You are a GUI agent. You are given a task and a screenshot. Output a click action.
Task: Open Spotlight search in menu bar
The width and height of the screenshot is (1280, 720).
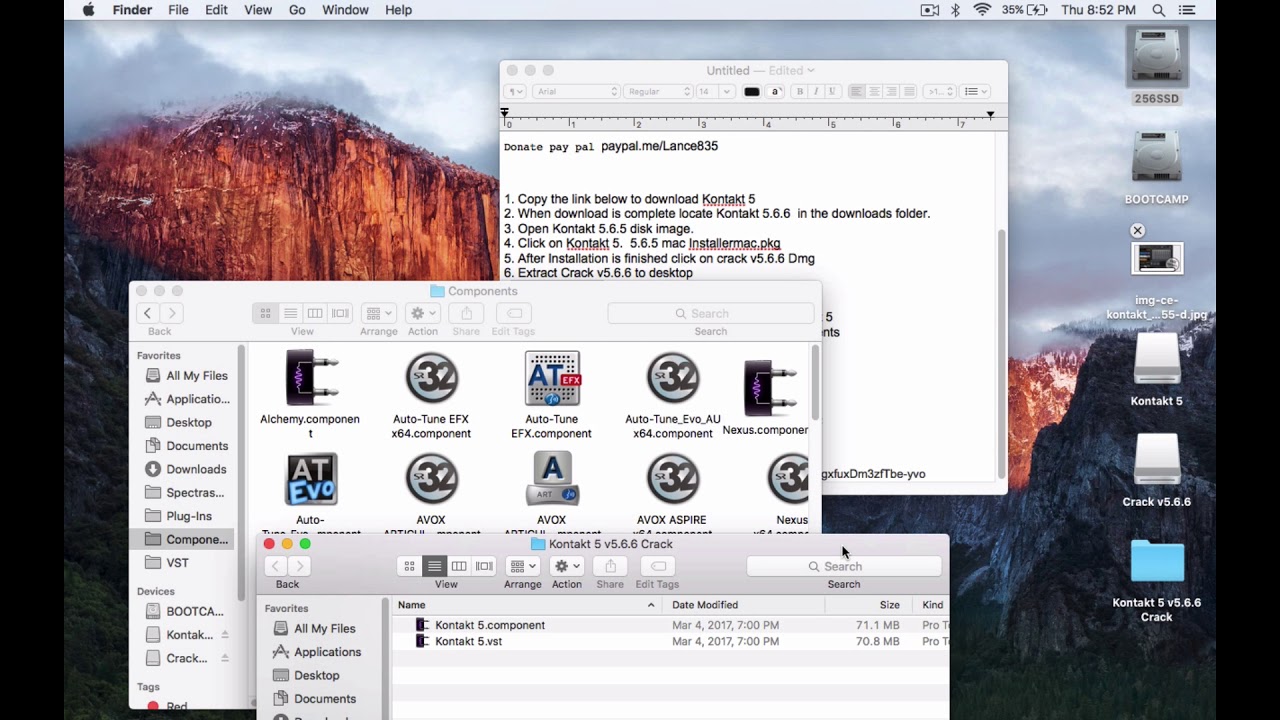[x=1158, y=10]
